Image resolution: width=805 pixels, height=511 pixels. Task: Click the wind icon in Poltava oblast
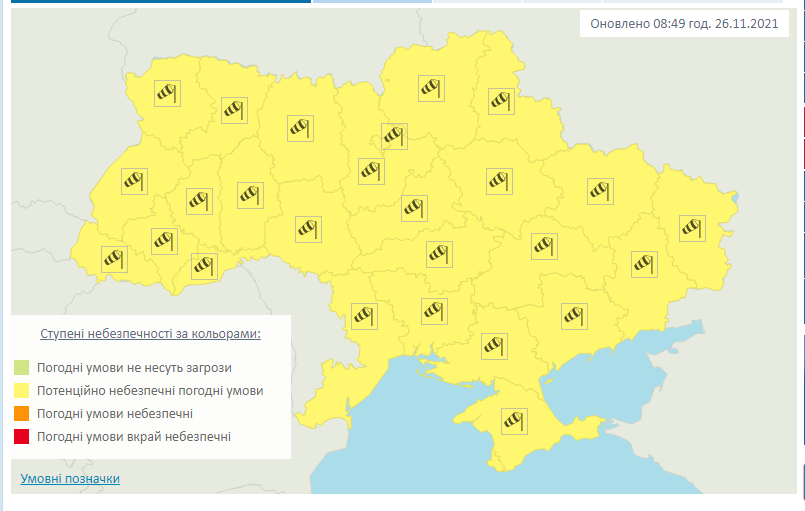click(x=500, y=181)
